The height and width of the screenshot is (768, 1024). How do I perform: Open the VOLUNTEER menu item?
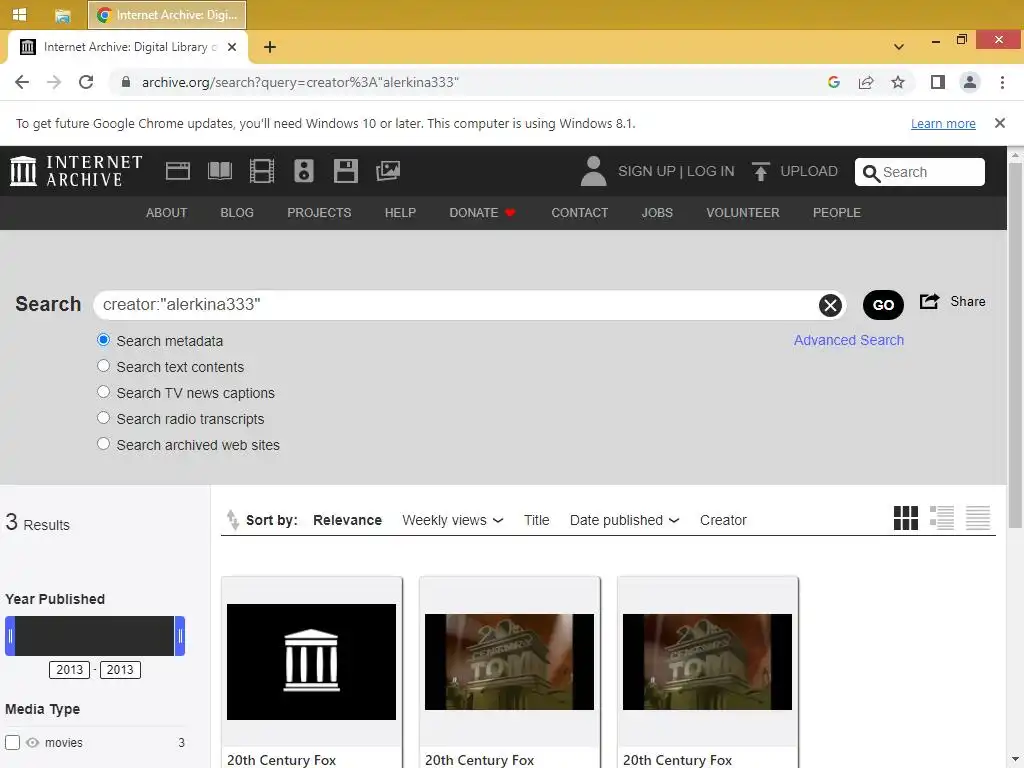pyautogui.click(x=743, y=213)
